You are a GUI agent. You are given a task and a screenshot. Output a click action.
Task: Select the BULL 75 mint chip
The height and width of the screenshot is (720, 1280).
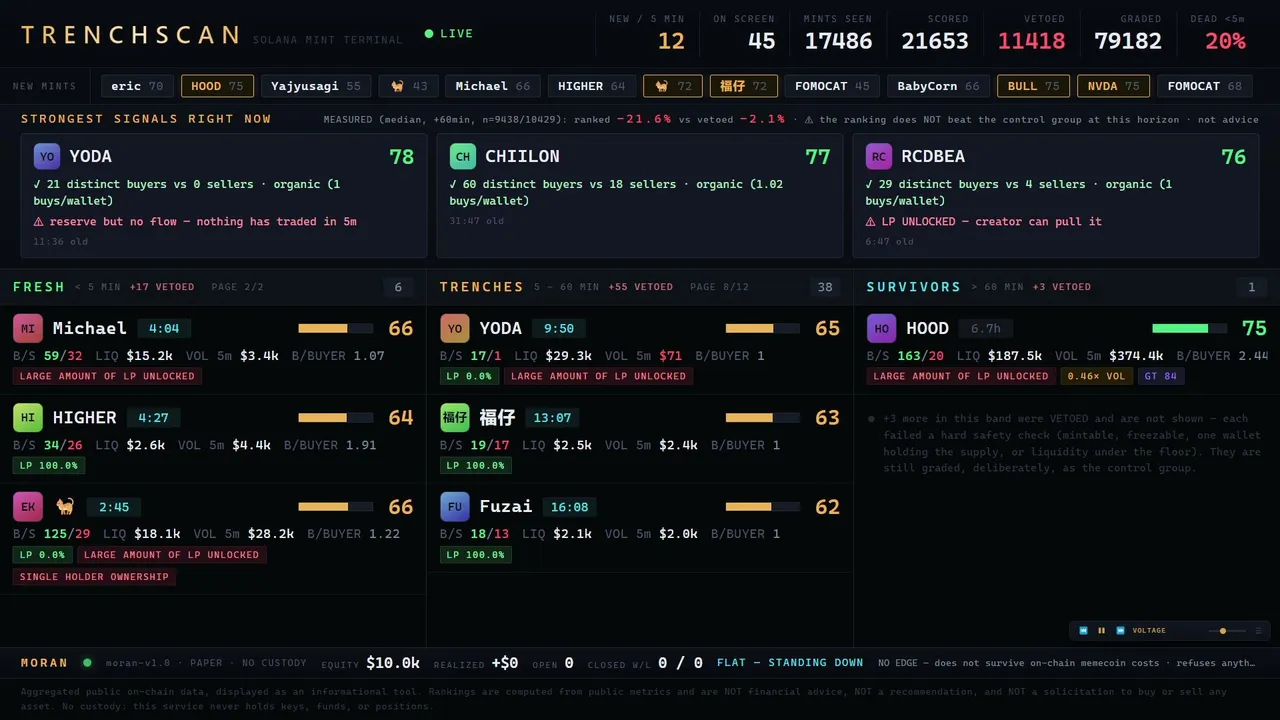[1033, 86]
